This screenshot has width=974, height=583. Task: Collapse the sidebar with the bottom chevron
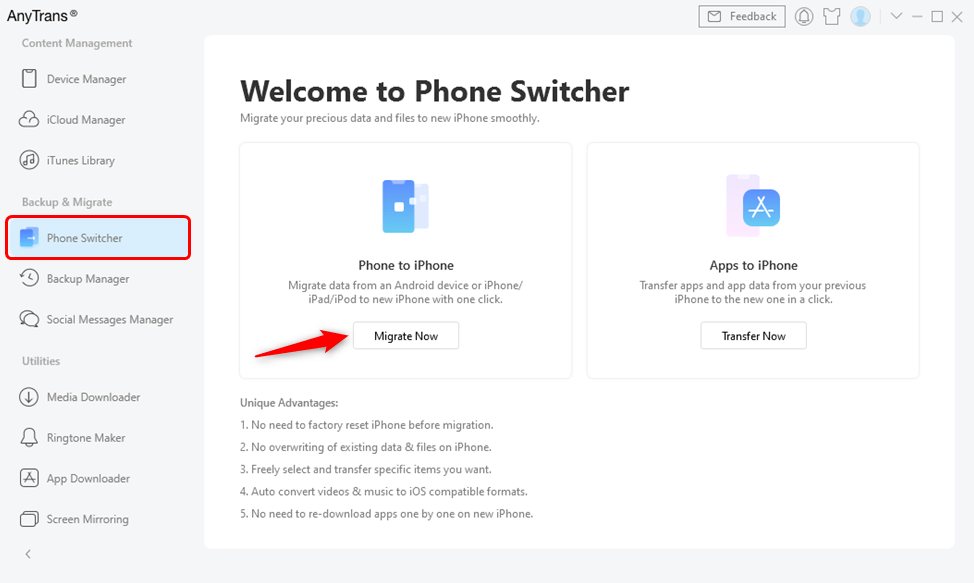click(27, 554)
